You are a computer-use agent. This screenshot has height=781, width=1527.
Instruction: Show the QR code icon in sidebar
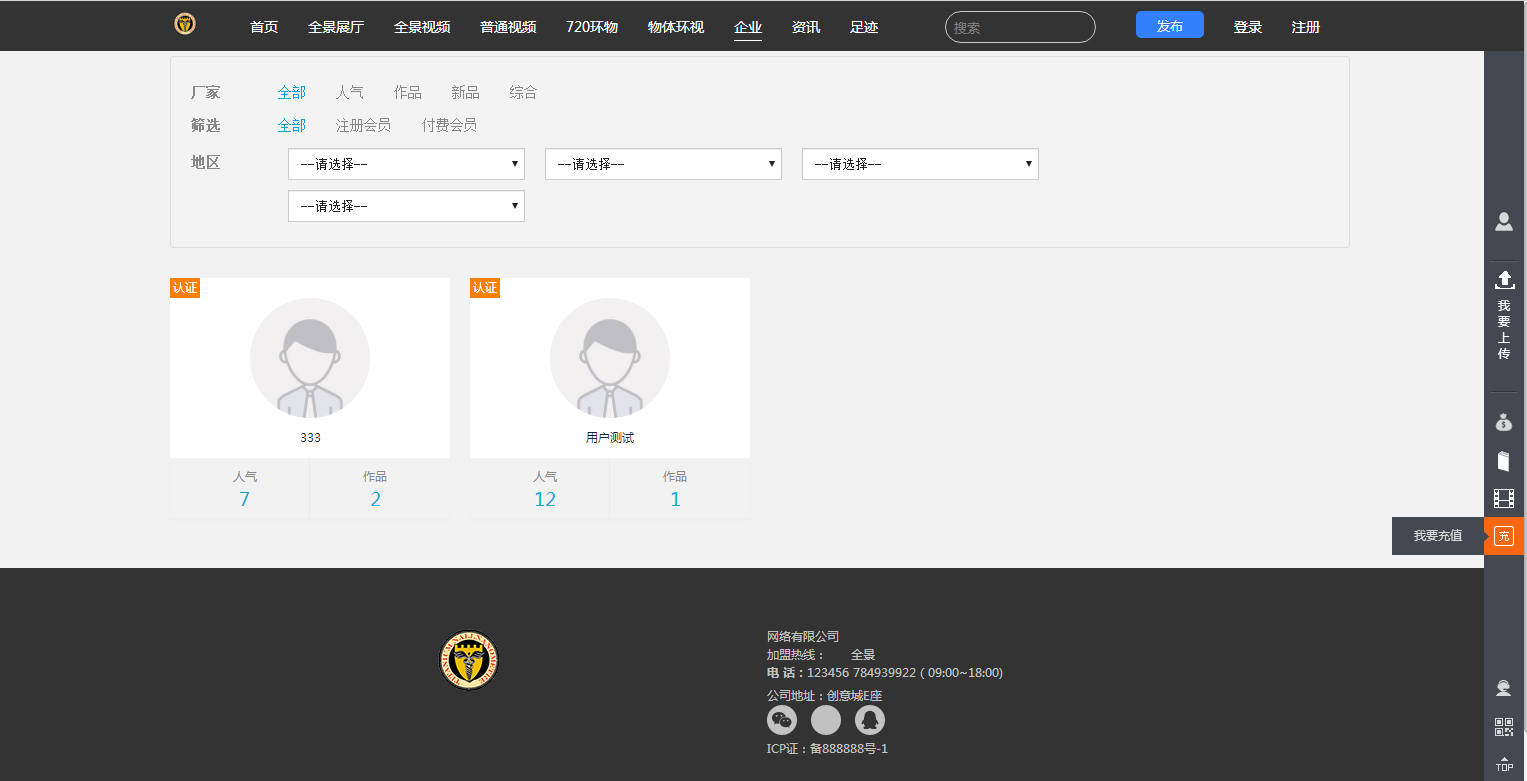pyautogui.click(x=1504, y=727)
